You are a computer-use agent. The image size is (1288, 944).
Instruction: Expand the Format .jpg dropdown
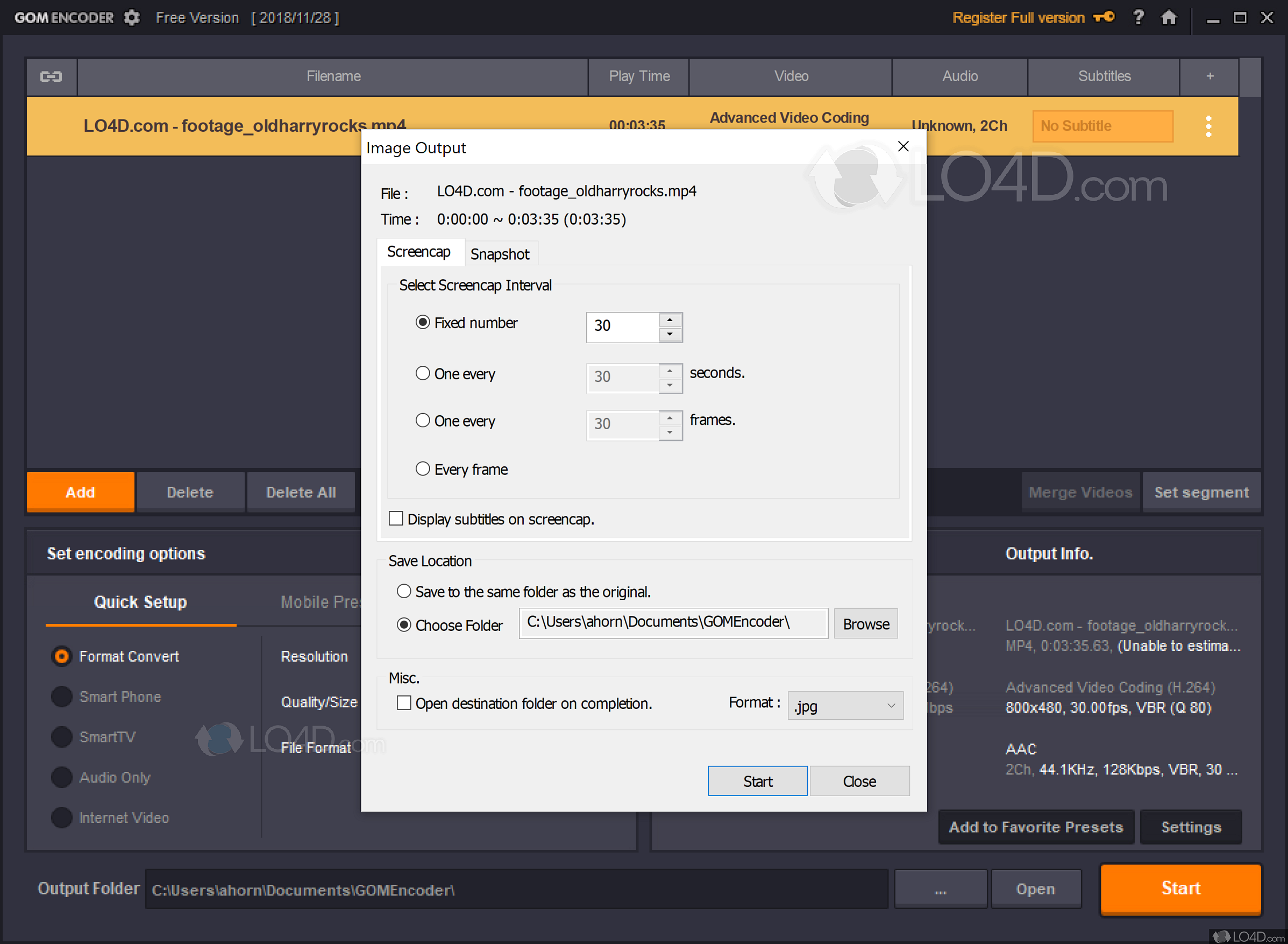845,706
